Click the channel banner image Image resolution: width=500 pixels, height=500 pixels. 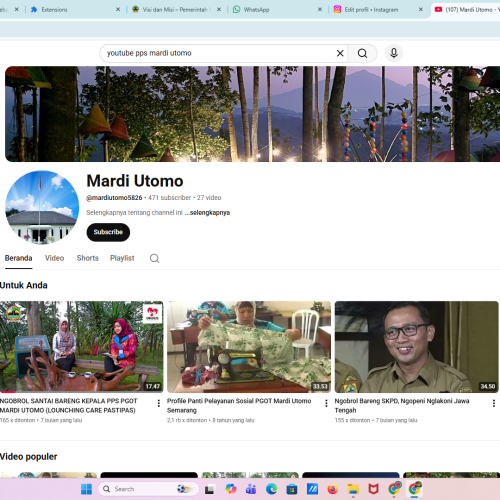click(252, 114)
